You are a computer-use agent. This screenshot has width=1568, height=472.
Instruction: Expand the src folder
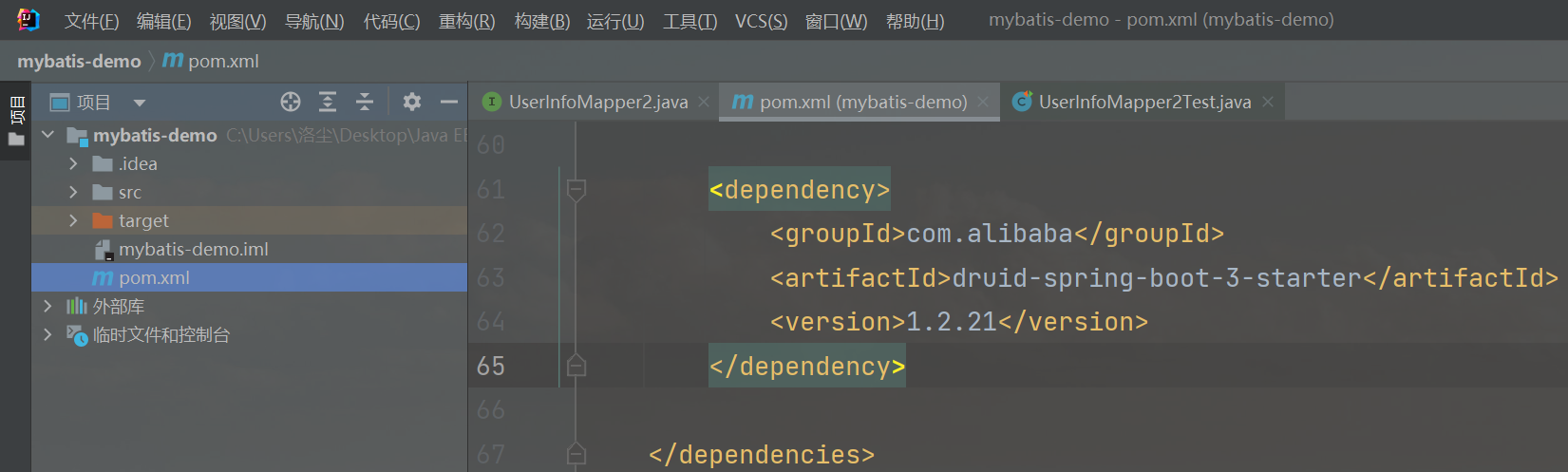pyautogui.click(x=73, y=192)
